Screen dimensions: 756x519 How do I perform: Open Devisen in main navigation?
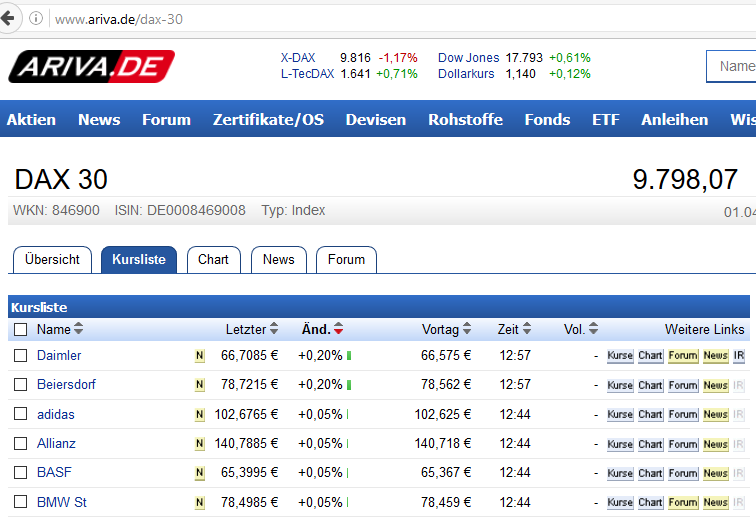pyautogui.click(x=376, y=119)
